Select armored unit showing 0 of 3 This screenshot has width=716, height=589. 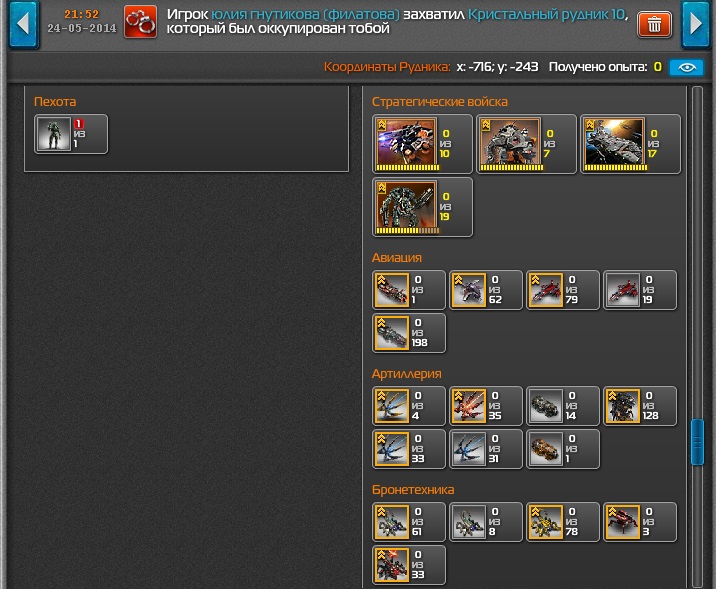(640, 522)
